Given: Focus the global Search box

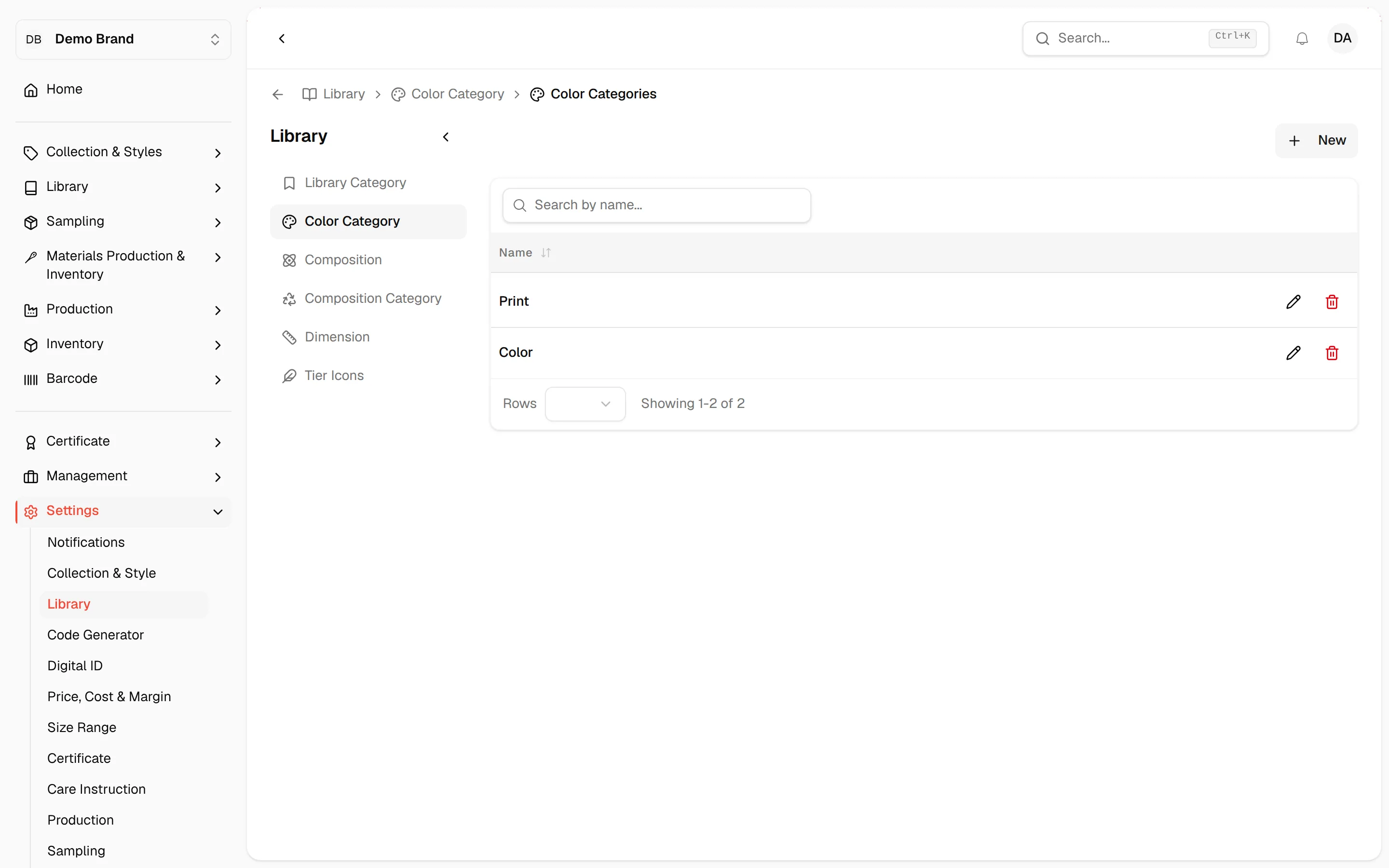Looking at the screenshot, I should (x=1145, y=39).
